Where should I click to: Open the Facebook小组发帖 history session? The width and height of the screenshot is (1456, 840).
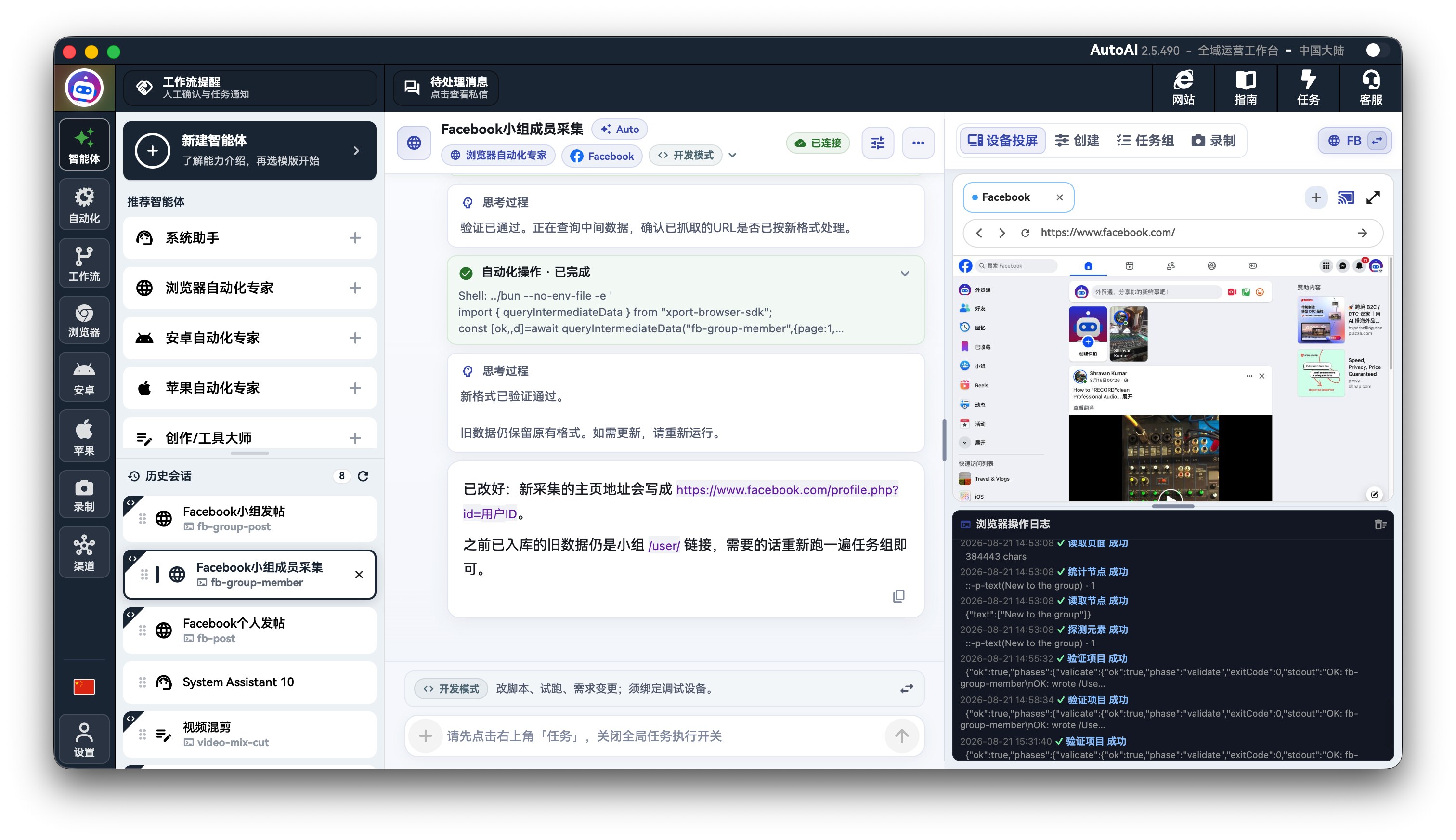(250, 519)
